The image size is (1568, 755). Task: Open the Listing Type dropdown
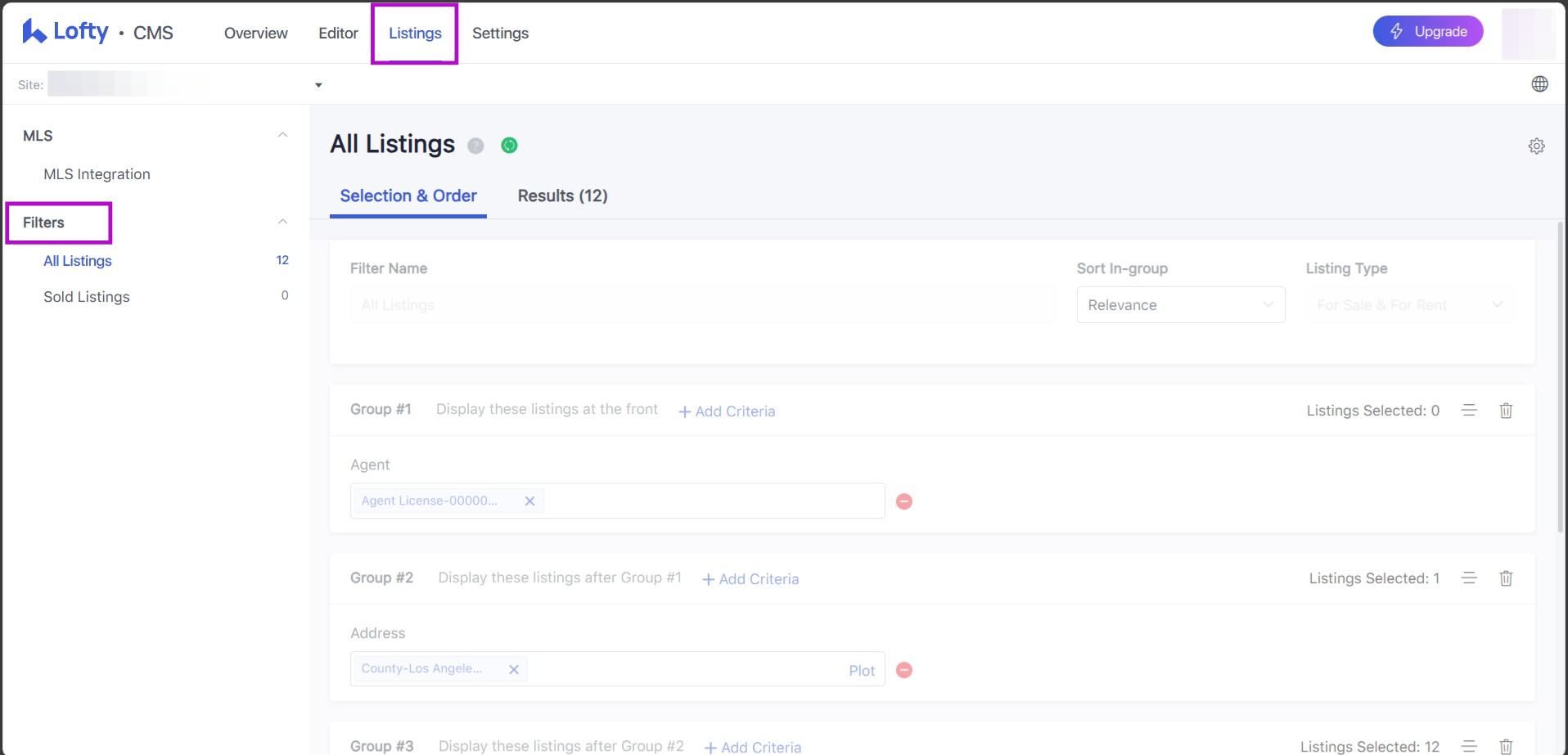click(x=1409, y=305)
